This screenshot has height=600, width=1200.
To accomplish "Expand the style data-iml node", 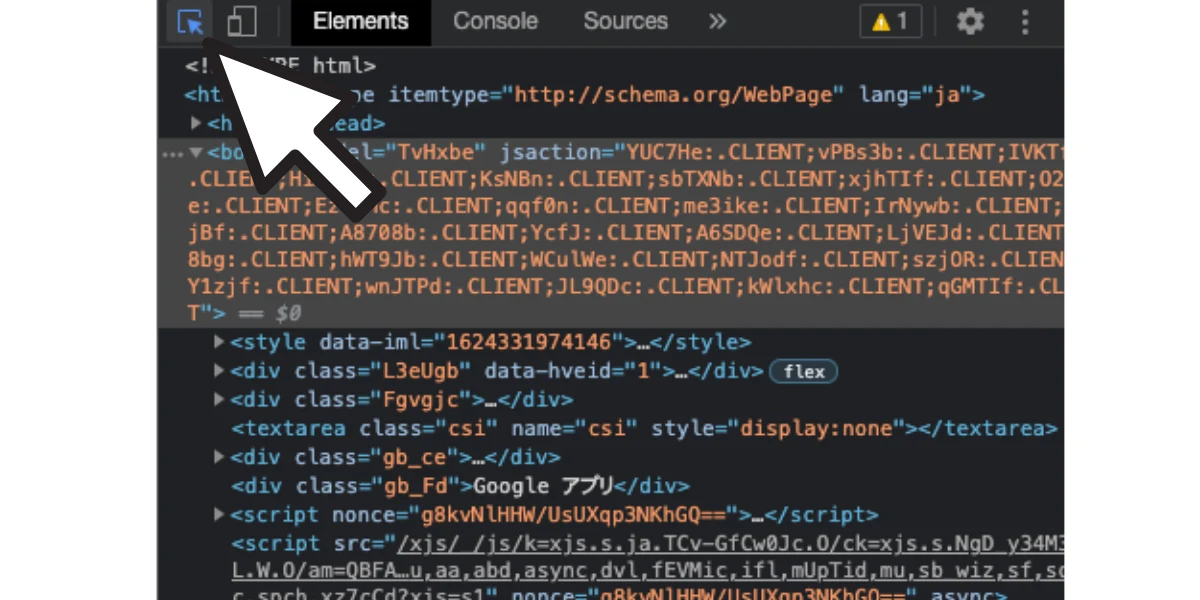I will (x=219, y=342).
